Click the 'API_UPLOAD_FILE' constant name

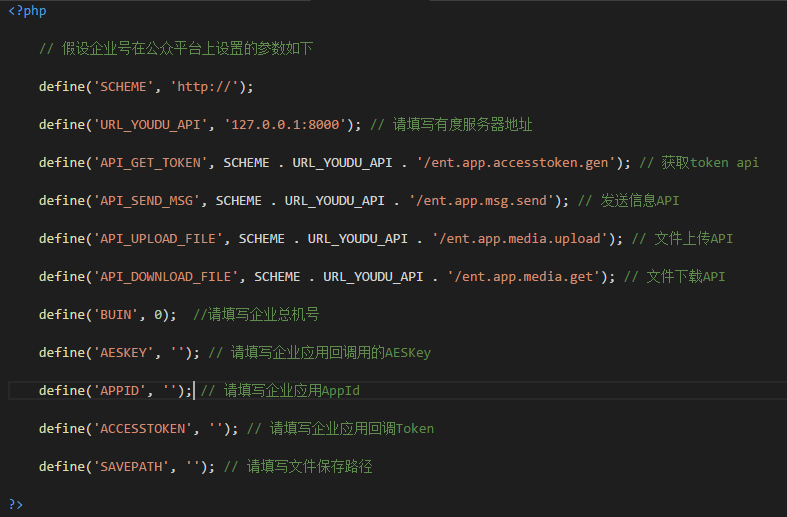[158, 239]
